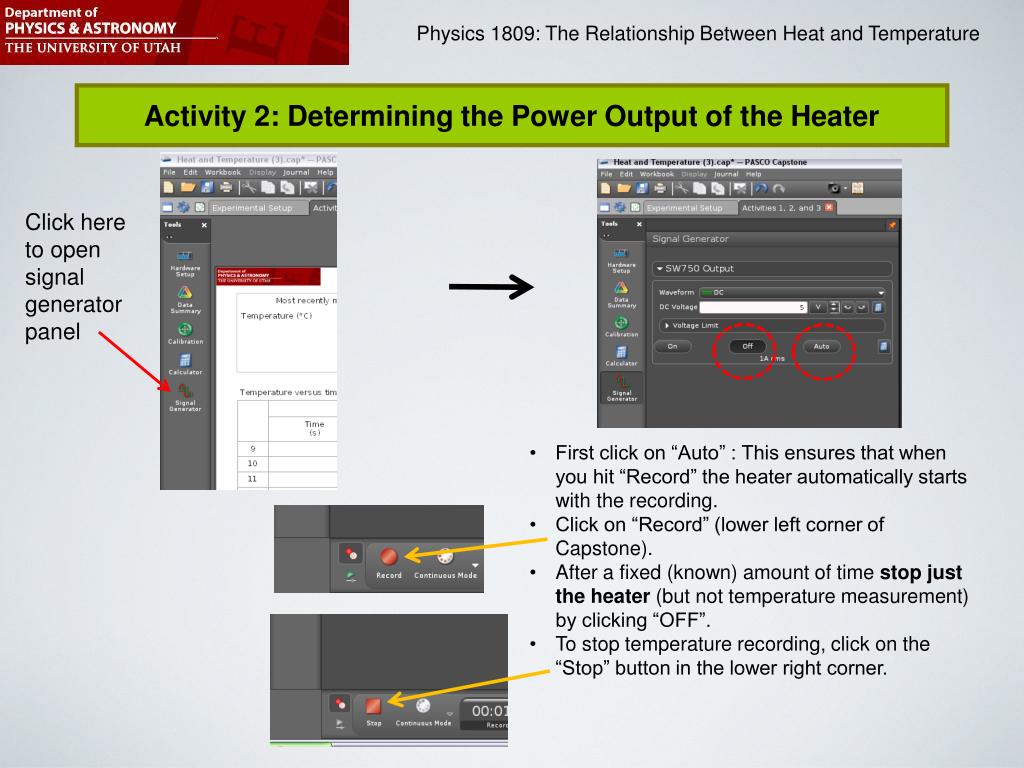Click Continuous Mode icon next to Record
This screenshot has height=768, width=1024.
[x=445, y=557]
